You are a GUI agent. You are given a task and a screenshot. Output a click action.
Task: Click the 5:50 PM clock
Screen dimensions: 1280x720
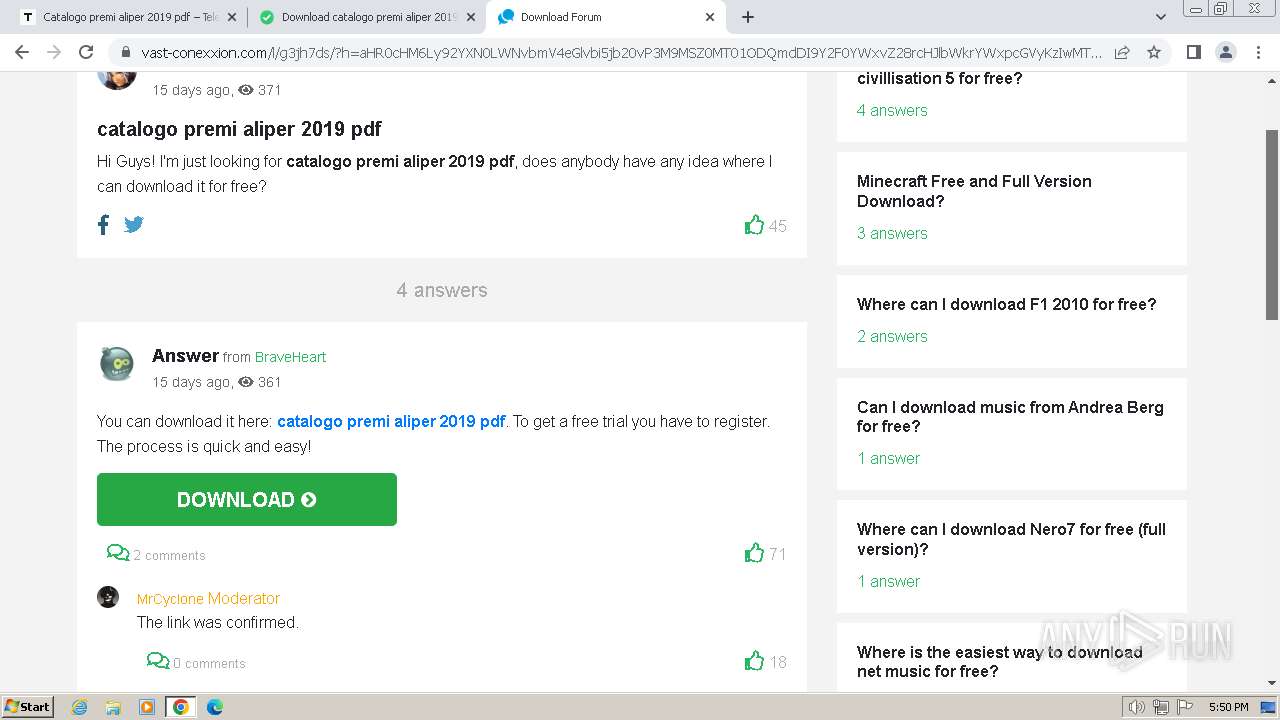coord(1228,707)
